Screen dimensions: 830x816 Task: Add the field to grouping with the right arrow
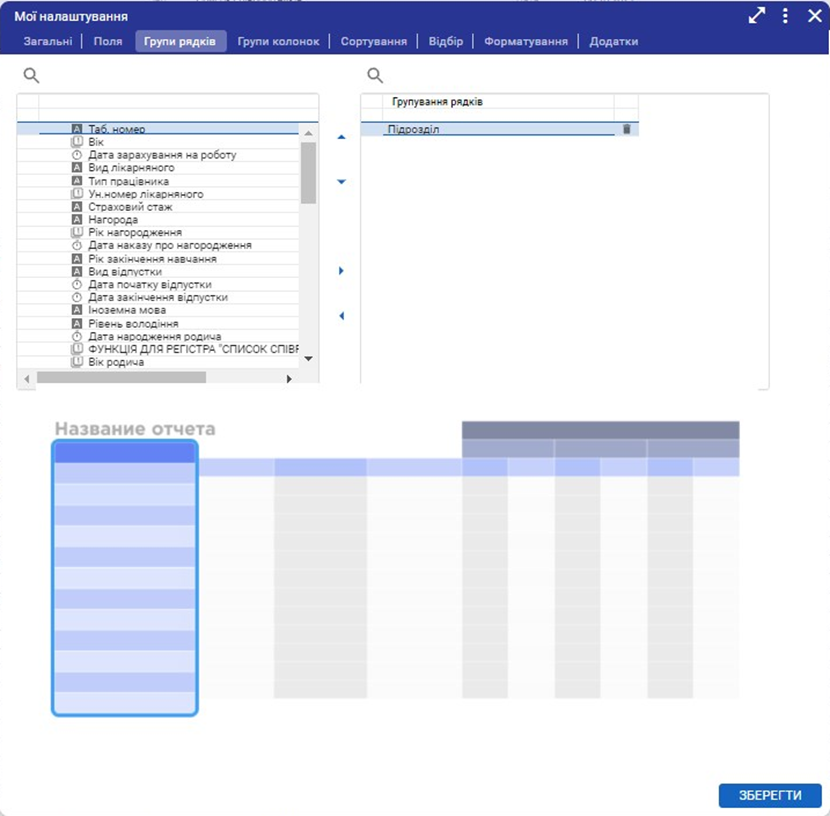341,271
